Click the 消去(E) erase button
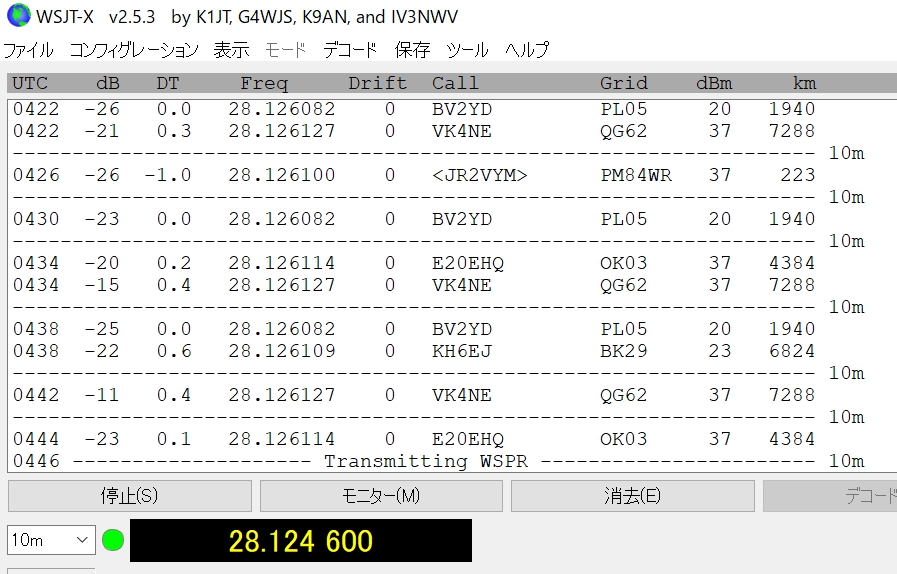897x574 pixels. 632,496
